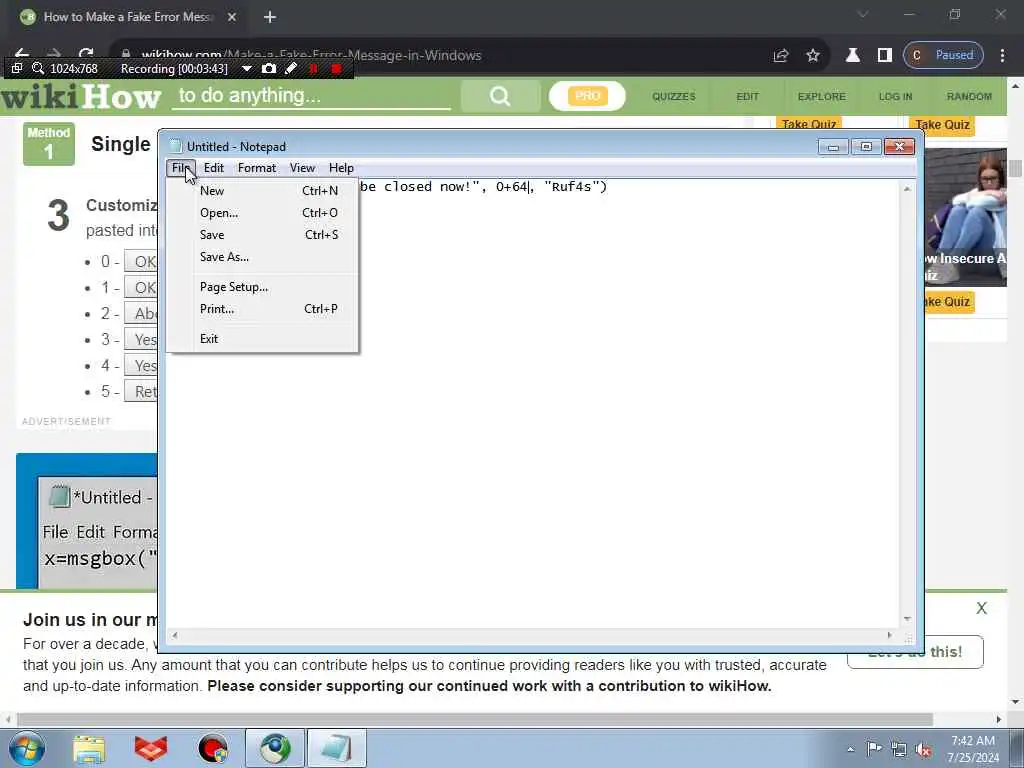Open the Chrome Labs flask icon
This screenshot has height=768, width=1024.
[852, 56]
